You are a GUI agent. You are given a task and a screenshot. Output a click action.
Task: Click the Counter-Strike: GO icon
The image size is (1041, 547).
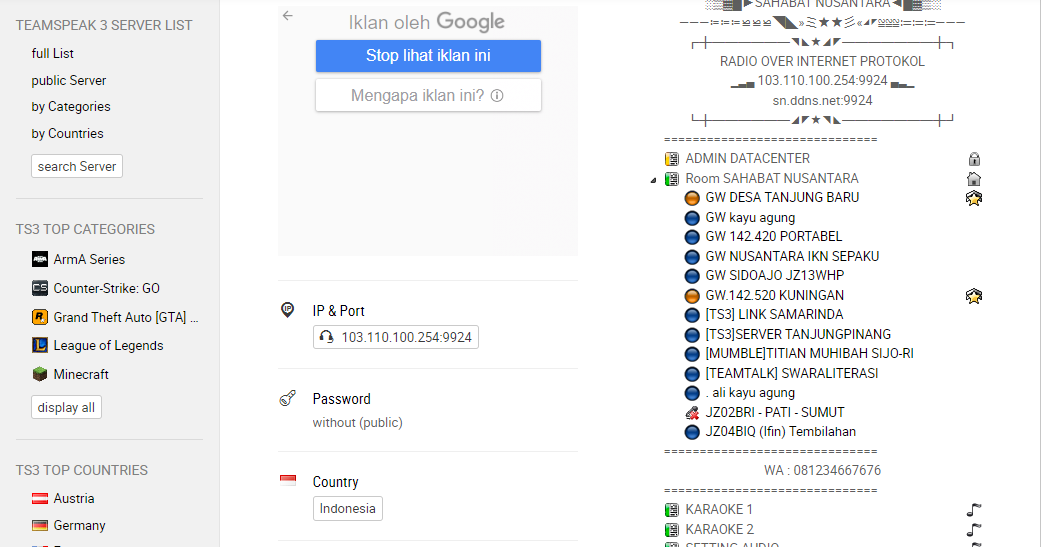pyautogui.click(x=40, y=288)
